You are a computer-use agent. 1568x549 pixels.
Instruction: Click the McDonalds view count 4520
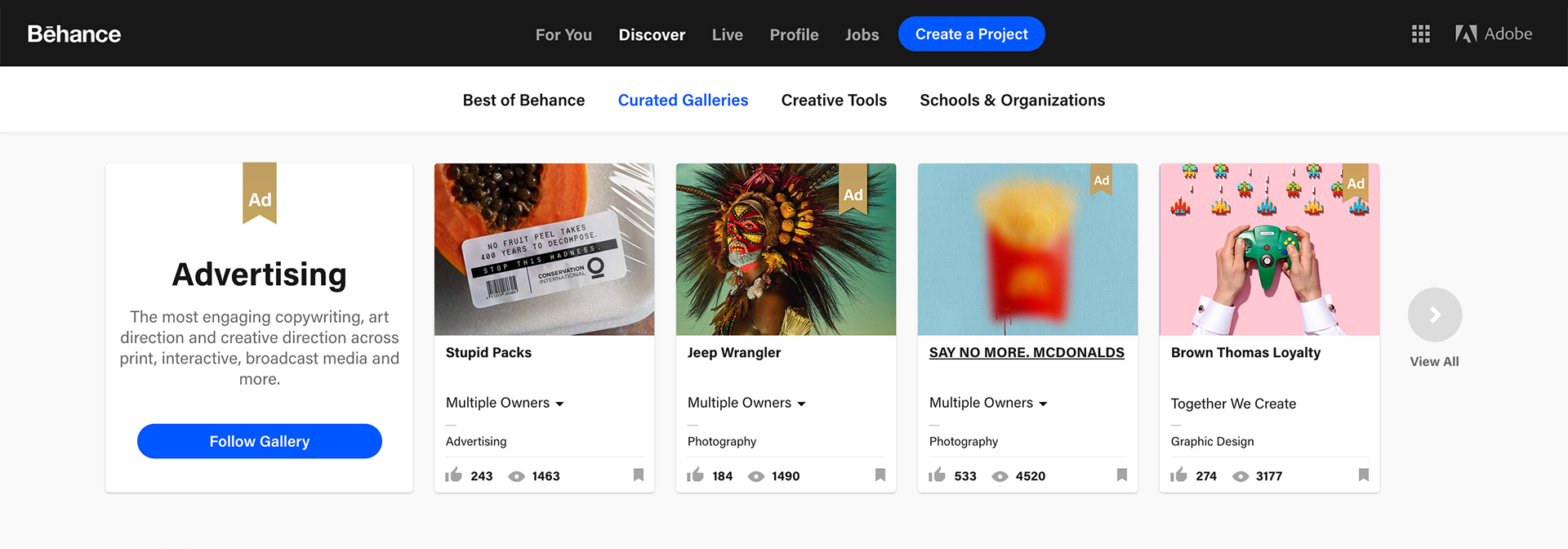click(1031, 476)
